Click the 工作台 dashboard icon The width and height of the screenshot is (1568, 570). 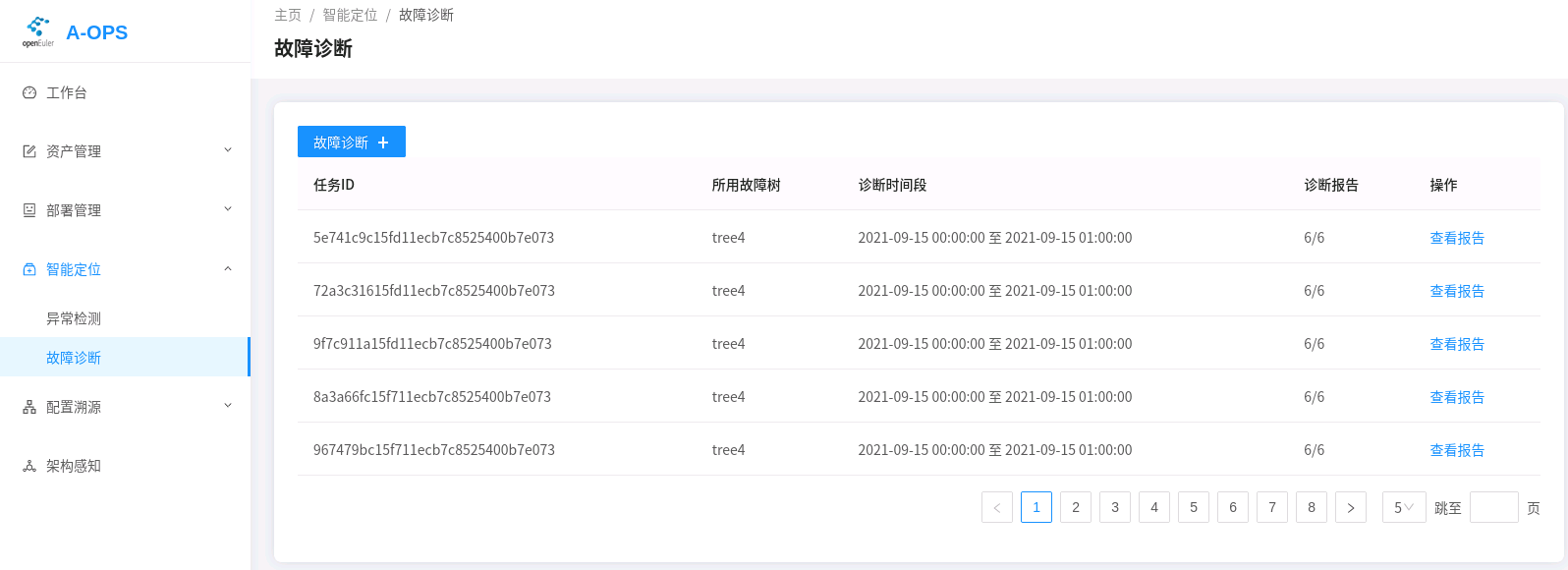point(29,92)
